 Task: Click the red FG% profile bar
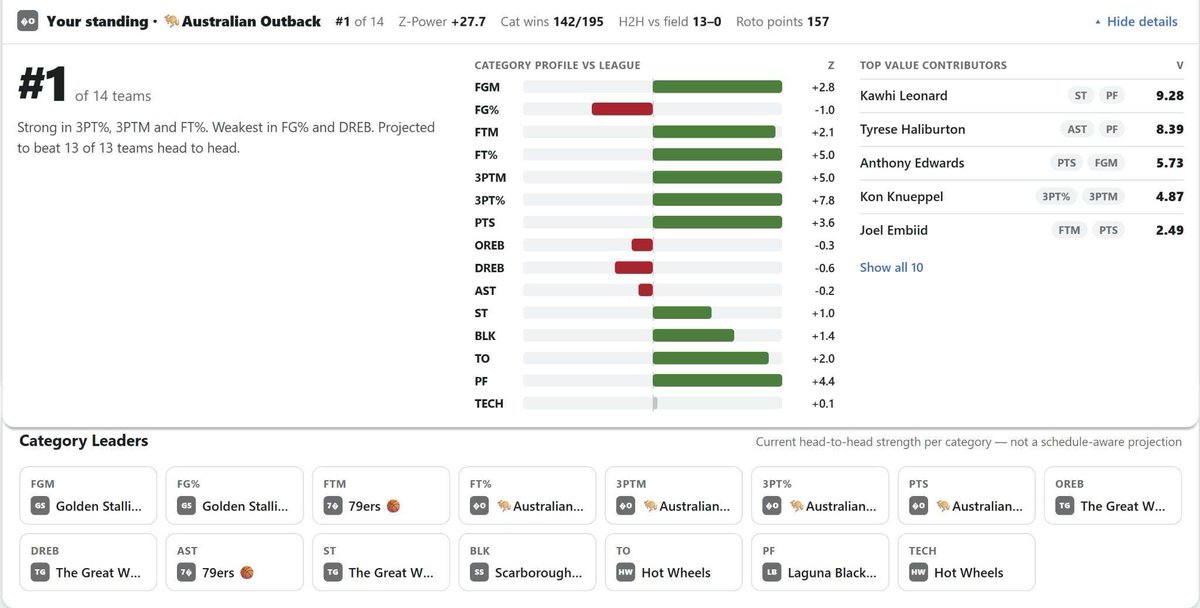[x=622, y=109]
